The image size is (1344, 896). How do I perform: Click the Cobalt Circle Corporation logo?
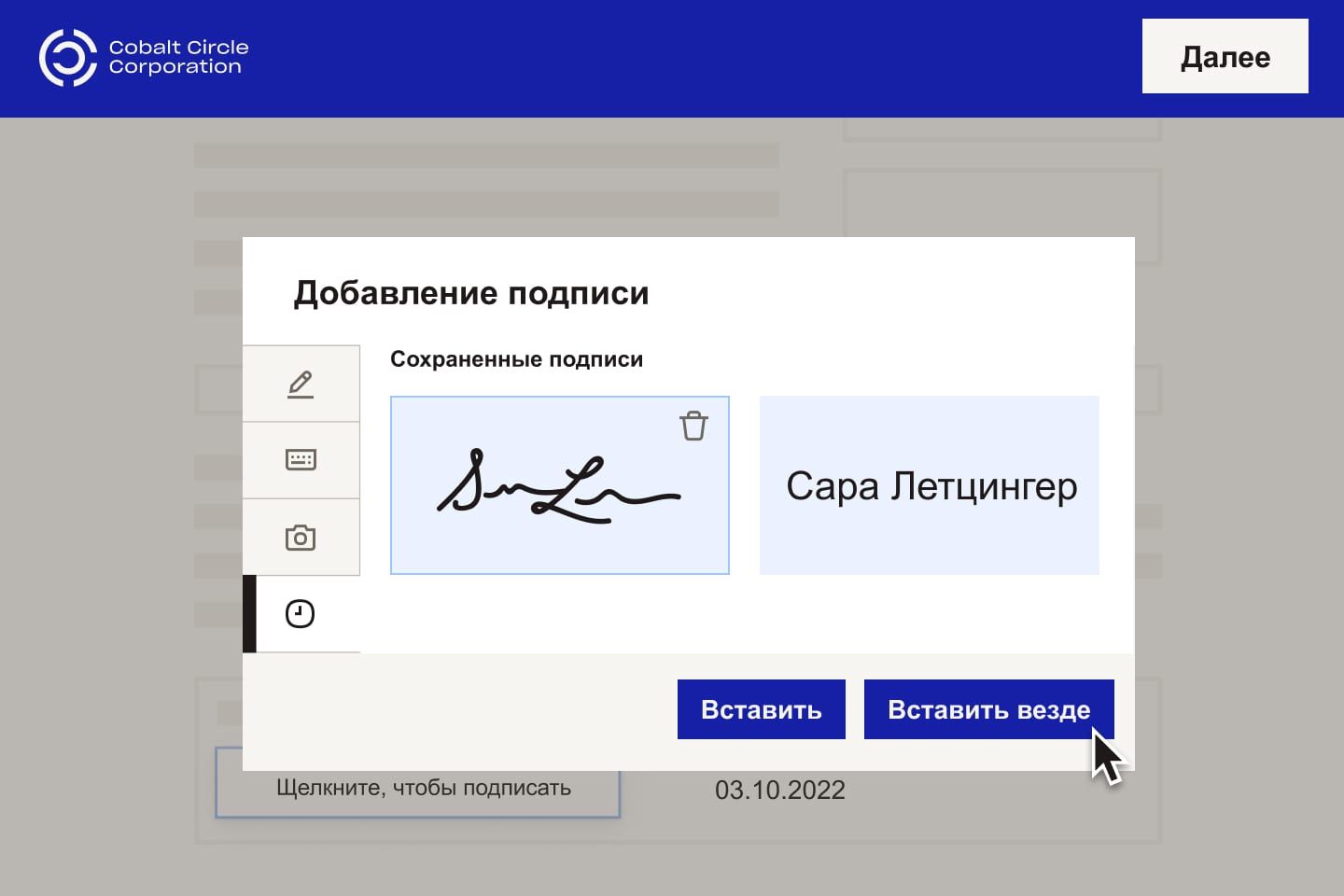coord(144,57)
